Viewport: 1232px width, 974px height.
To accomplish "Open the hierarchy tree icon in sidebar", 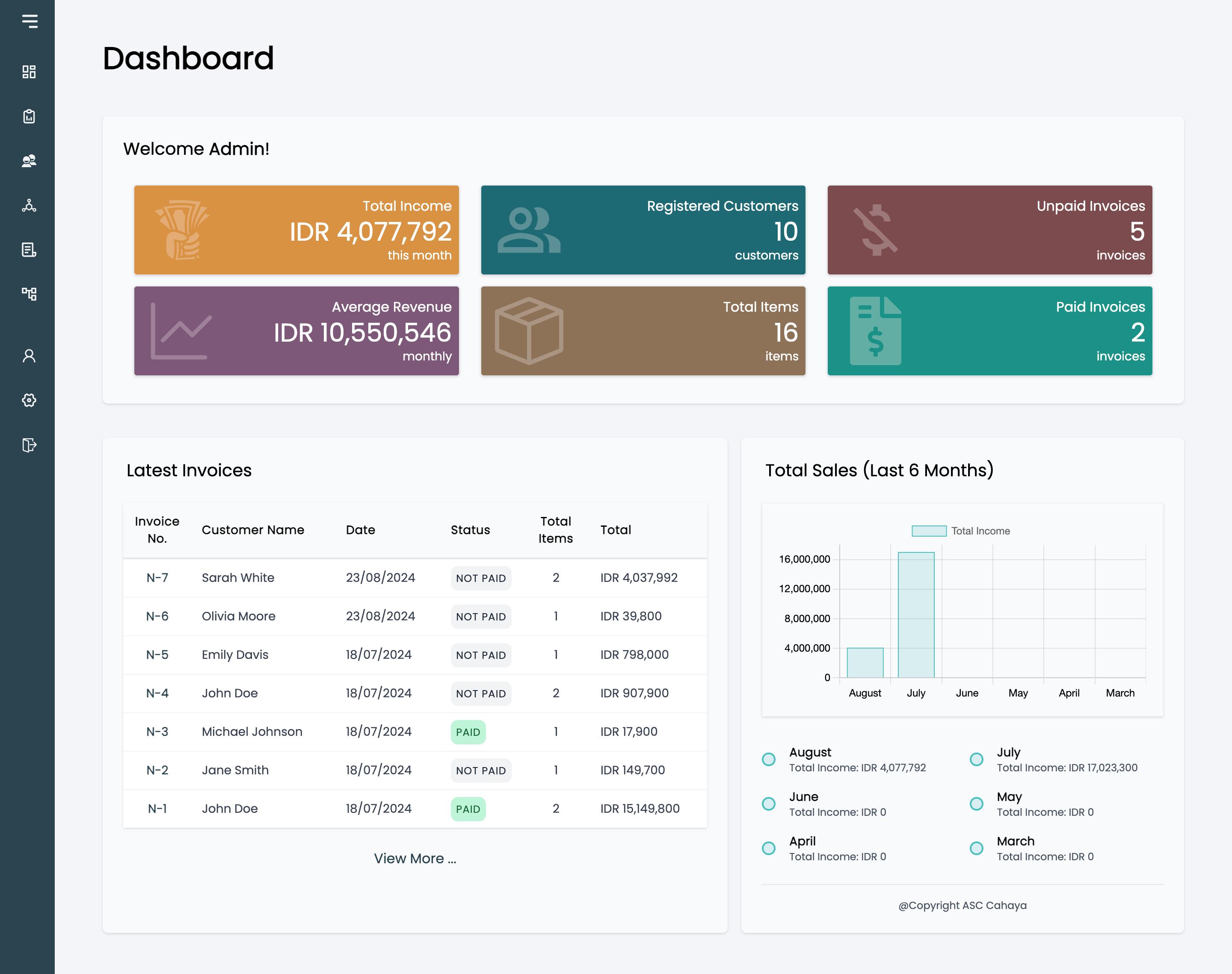I will (29, 294).
